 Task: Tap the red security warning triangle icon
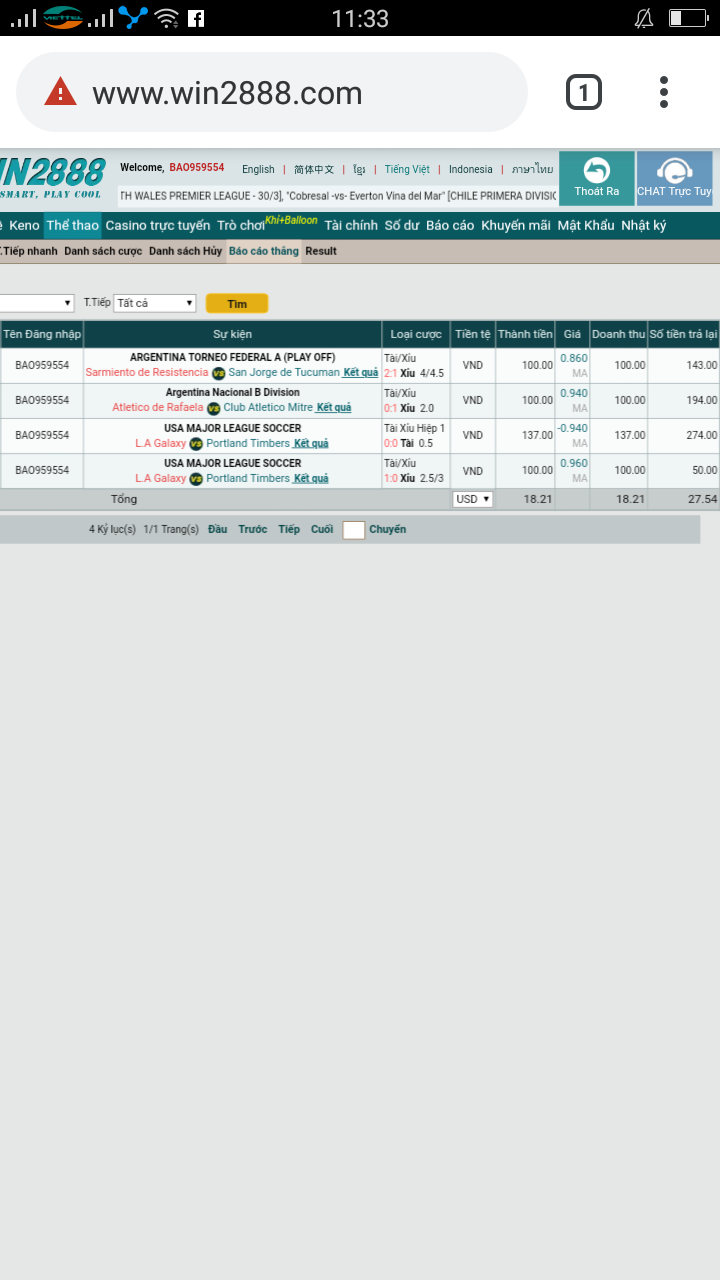click(61, 93)
